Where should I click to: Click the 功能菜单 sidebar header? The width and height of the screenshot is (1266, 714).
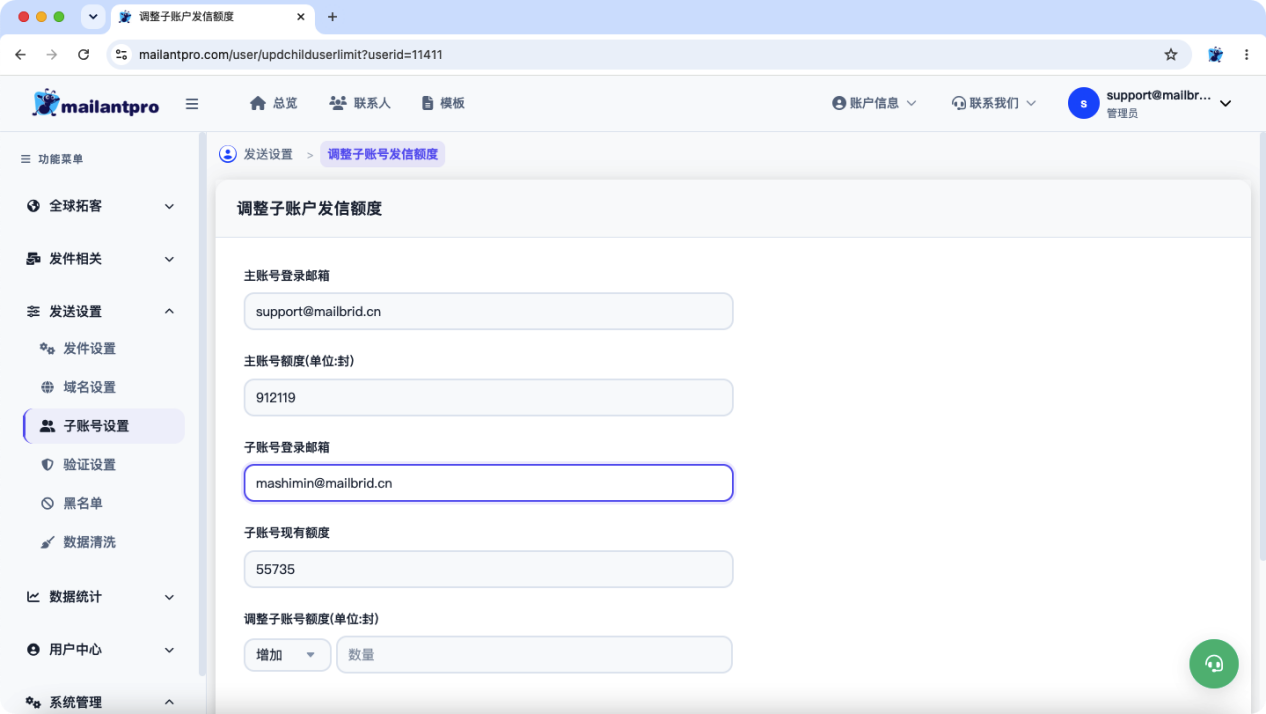tap(52, 159)
